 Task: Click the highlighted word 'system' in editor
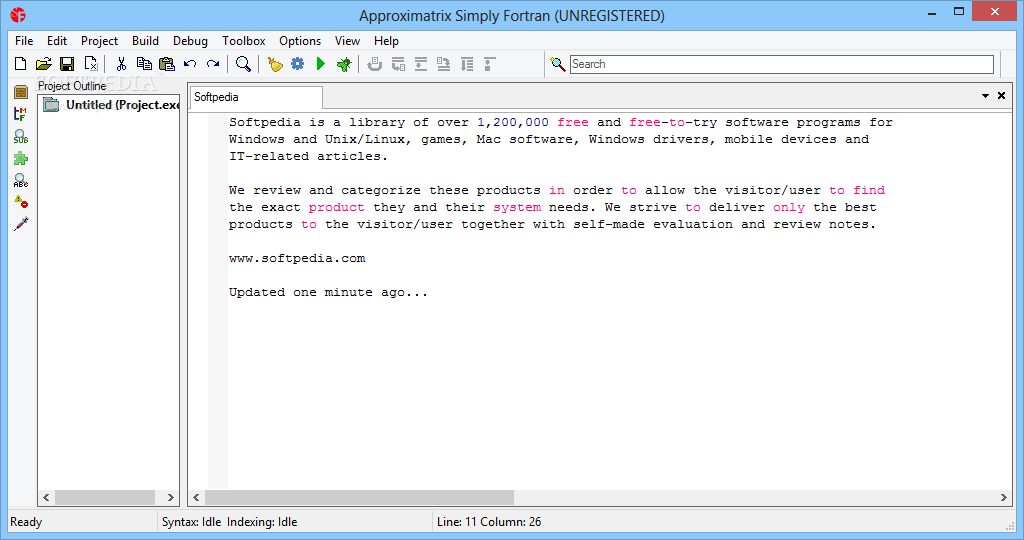(517, 207)
